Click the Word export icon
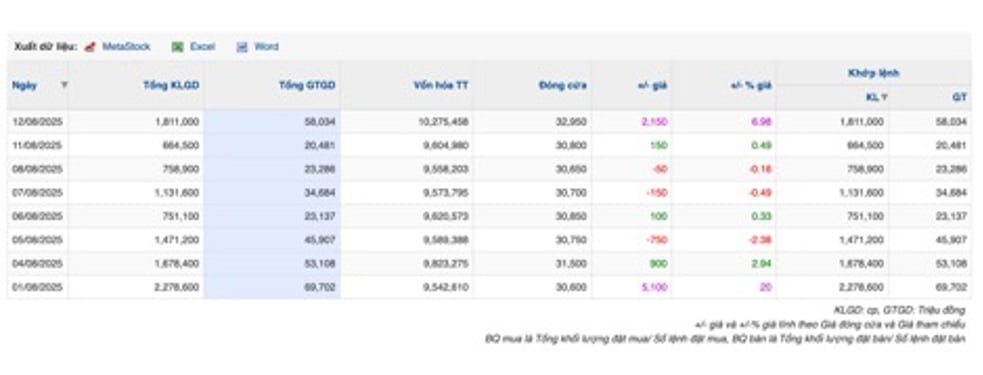Viewport: 983px width, 375px height. [242, 47]
